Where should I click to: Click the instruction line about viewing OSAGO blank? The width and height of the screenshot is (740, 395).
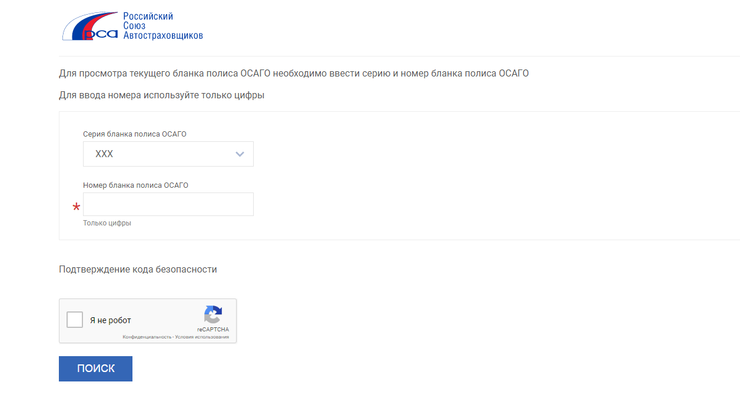click(x=294, y=74)
